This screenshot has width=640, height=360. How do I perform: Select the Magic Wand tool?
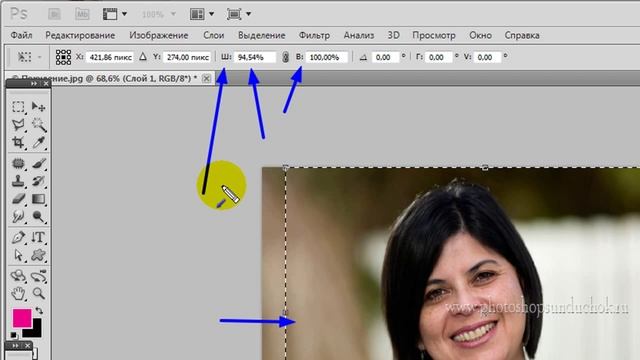(x=38, y=124)
